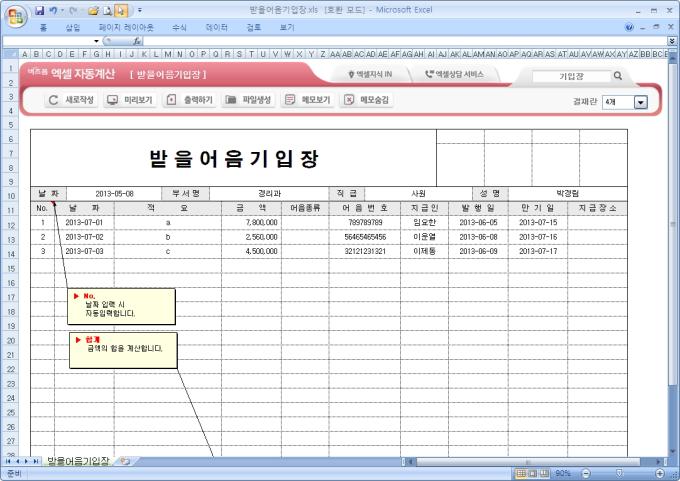Click the insert function fx icon
This screenshot has height=481, width=680.
[x=137, y=41]
